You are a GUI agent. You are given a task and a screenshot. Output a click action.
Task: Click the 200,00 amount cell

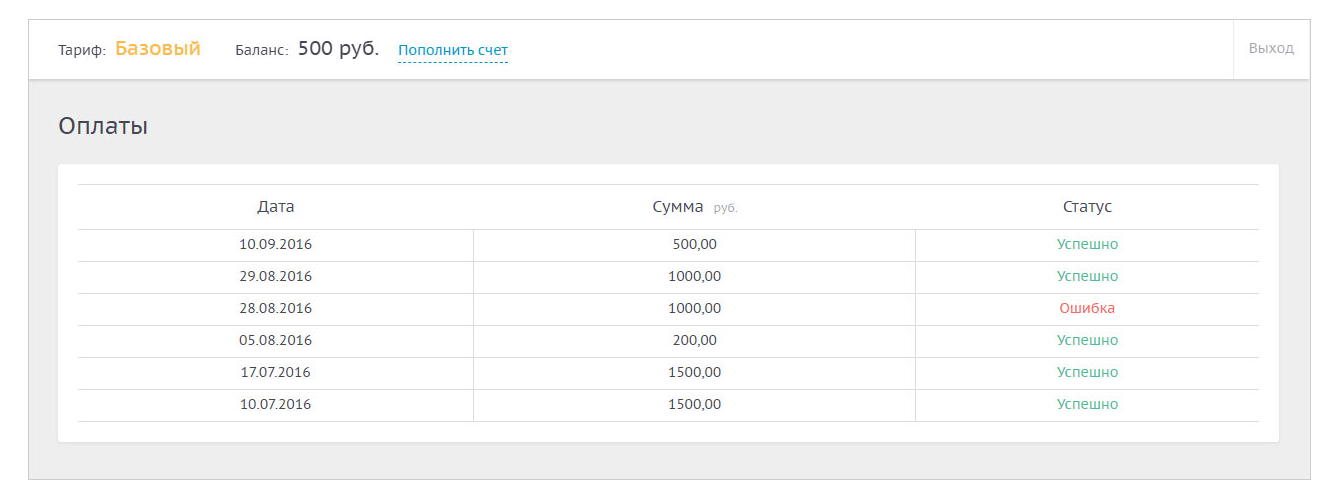pos(694,340)
